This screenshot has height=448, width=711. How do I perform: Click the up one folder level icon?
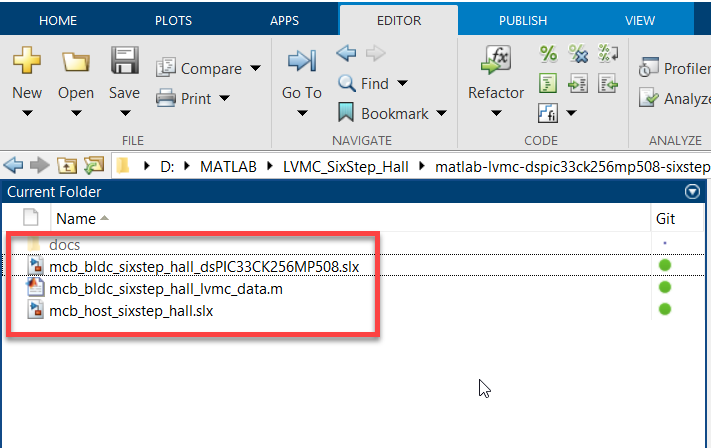[67, 166]
